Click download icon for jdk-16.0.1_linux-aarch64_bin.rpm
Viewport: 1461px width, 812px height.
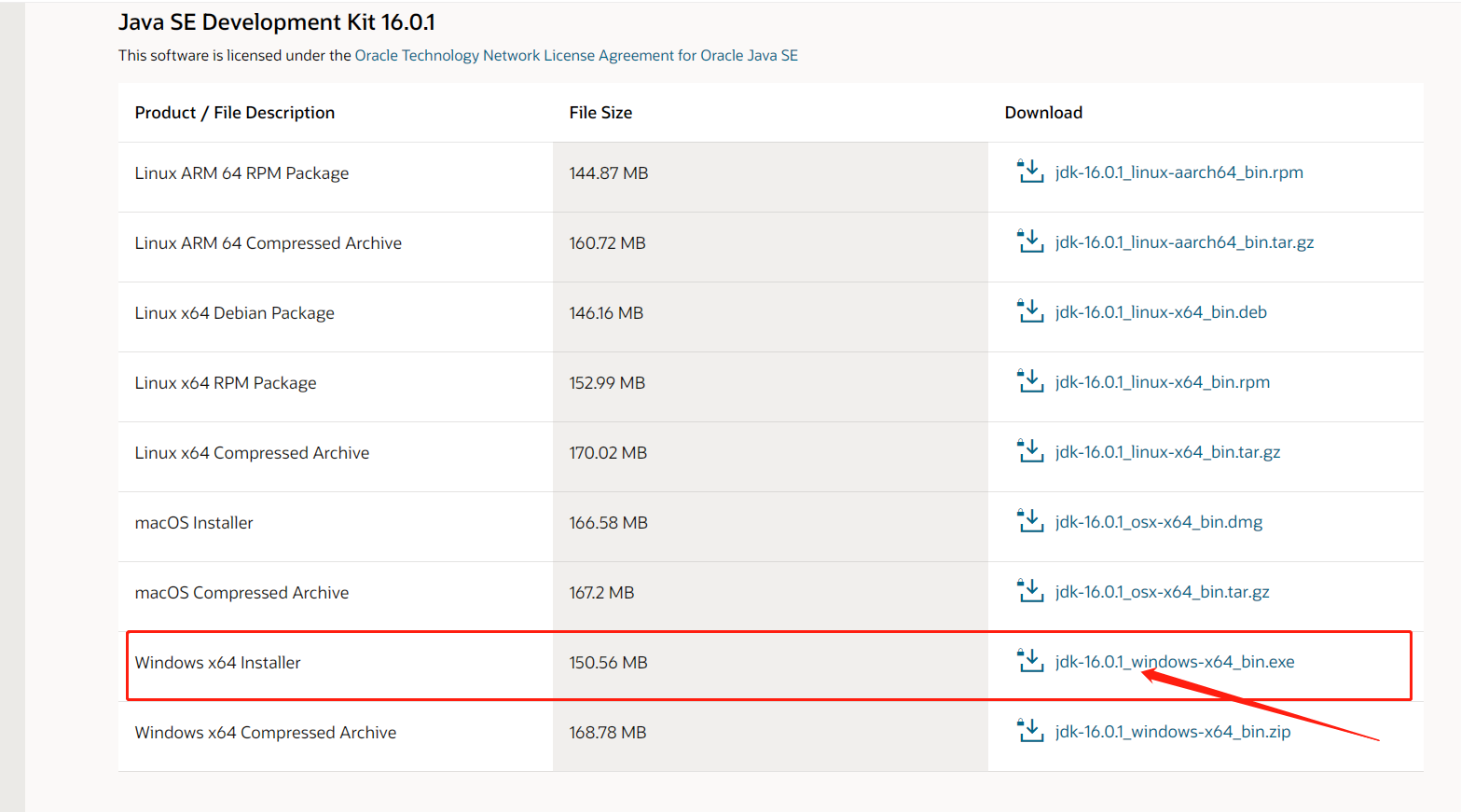tap(1030, 172)
